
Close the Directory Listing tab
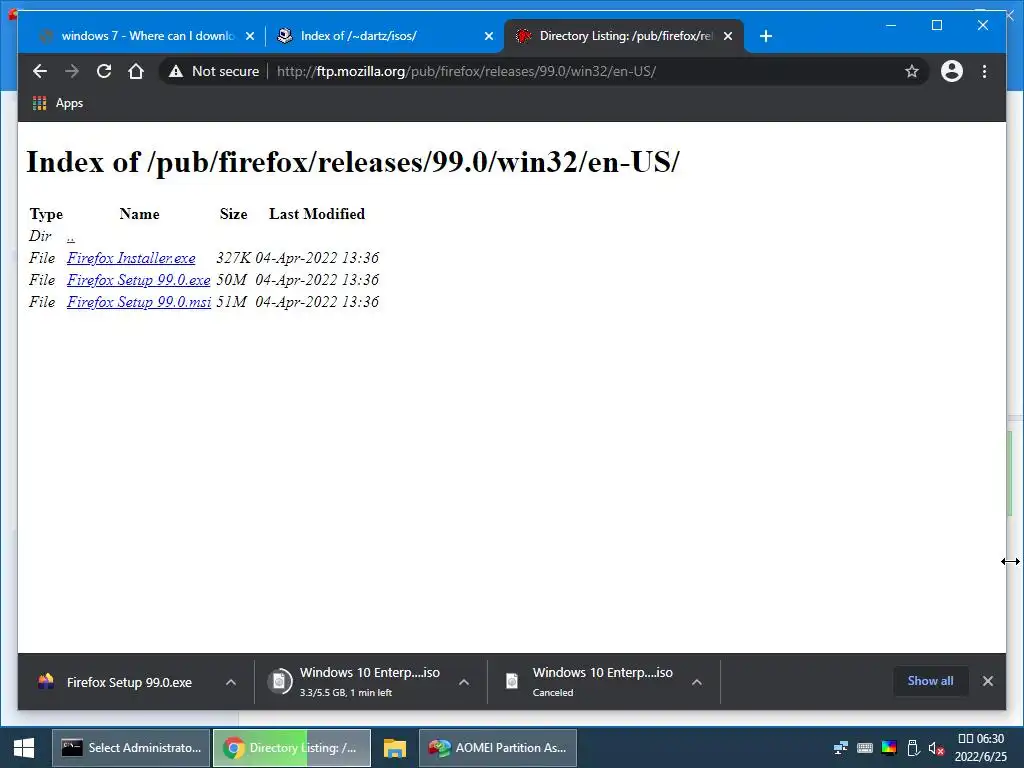(728, 36)
